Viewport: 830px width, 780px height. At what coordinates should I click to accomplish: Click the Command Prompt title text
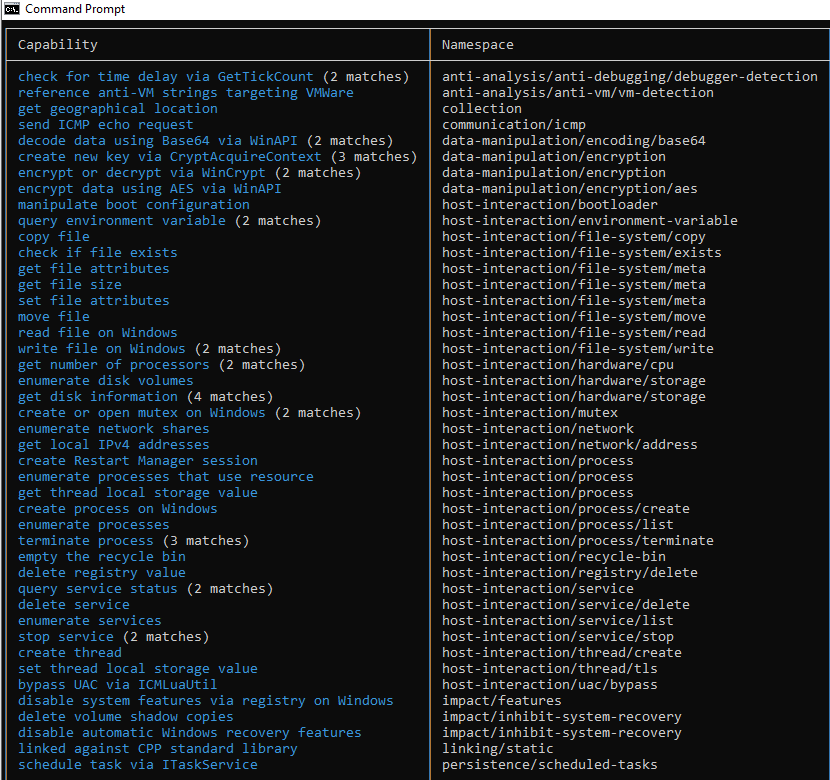[x=75, y=9]
